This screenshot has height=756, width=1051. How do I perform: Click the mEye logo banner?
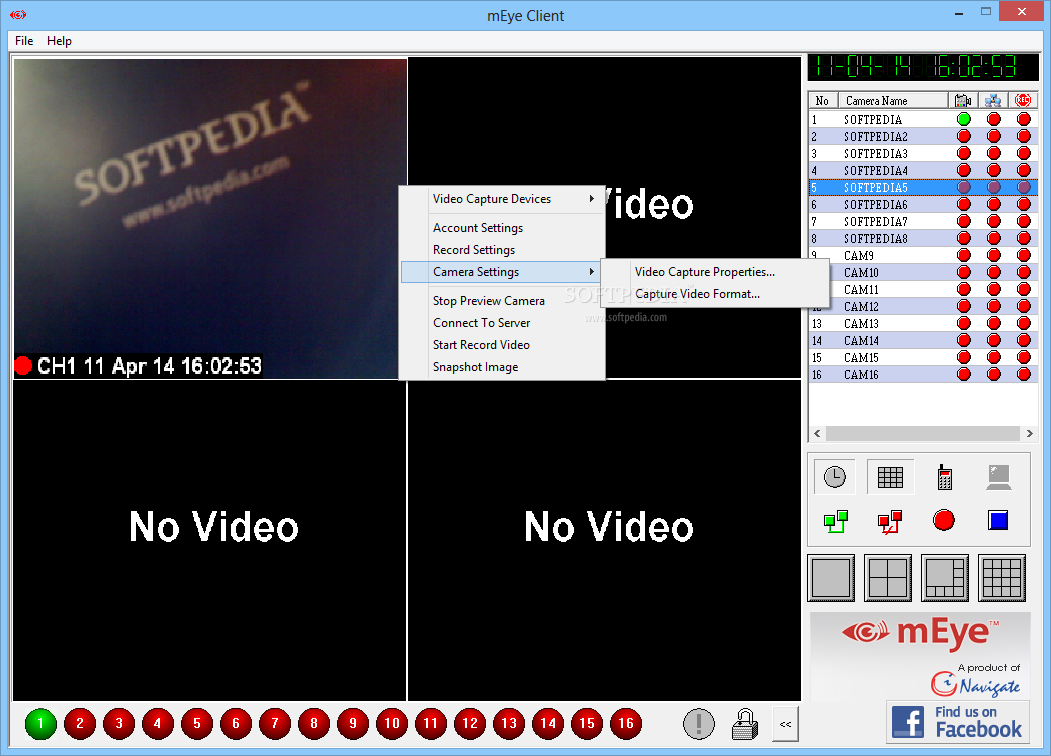920,656
